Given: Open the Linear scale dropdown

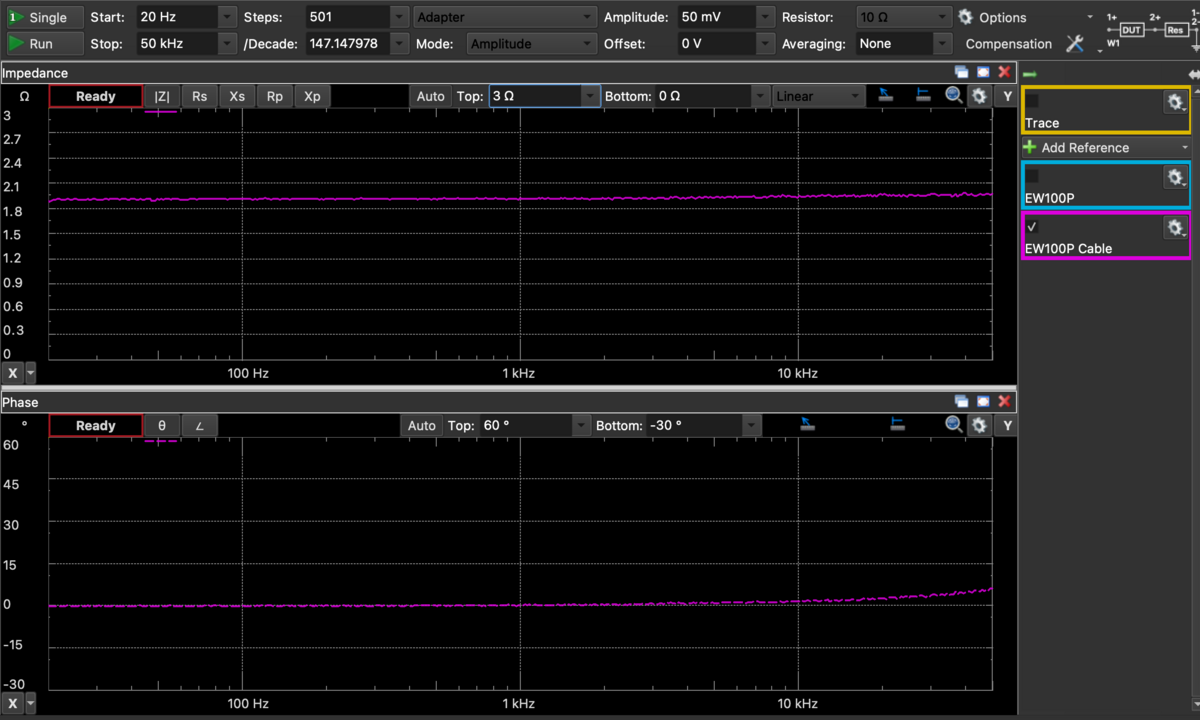Looking at the screenshot, I should click(818, 96).
